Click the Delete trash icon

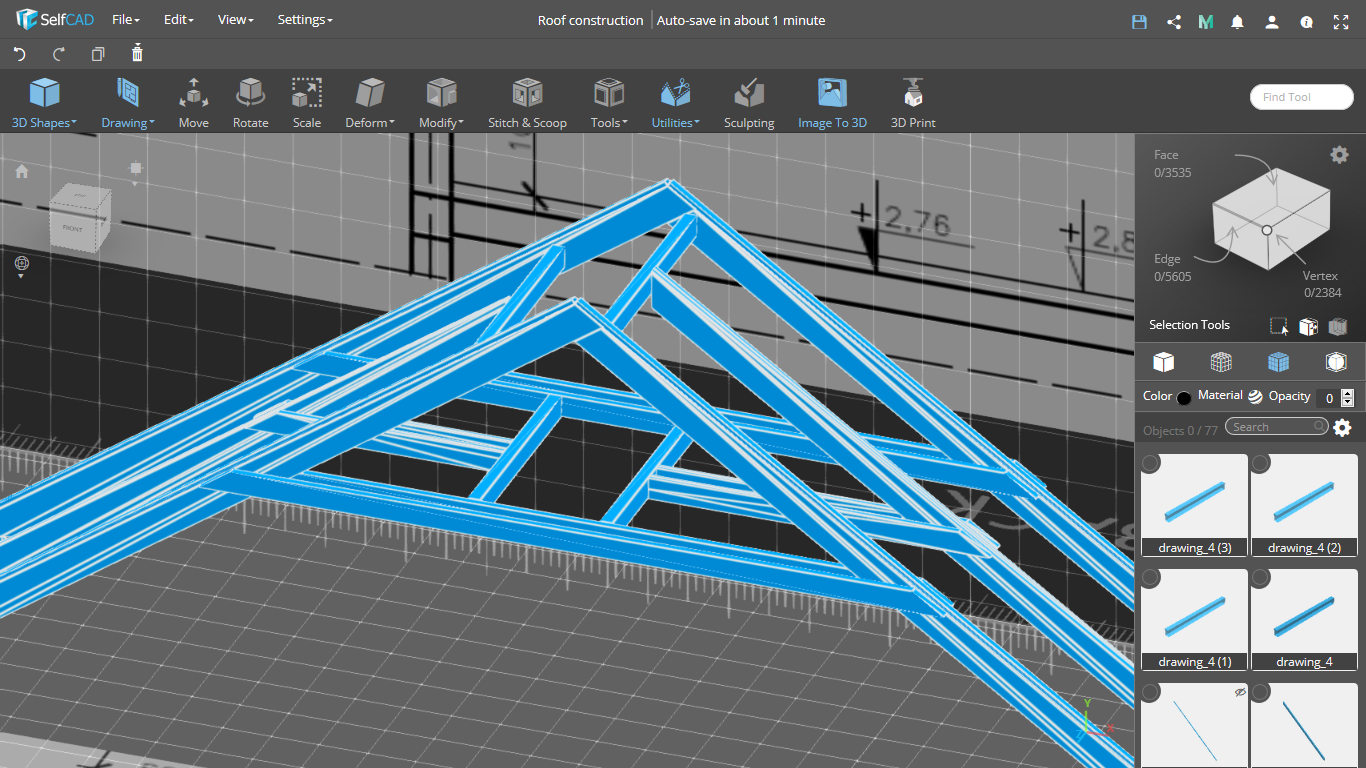[x=137, y=53]
